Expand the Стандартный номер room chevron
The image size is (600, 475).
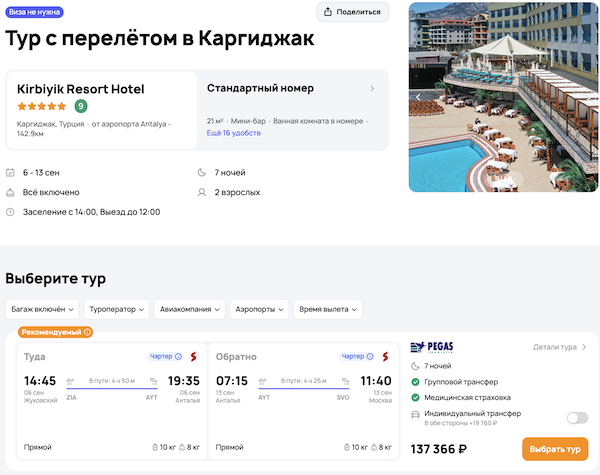point(372,88)
